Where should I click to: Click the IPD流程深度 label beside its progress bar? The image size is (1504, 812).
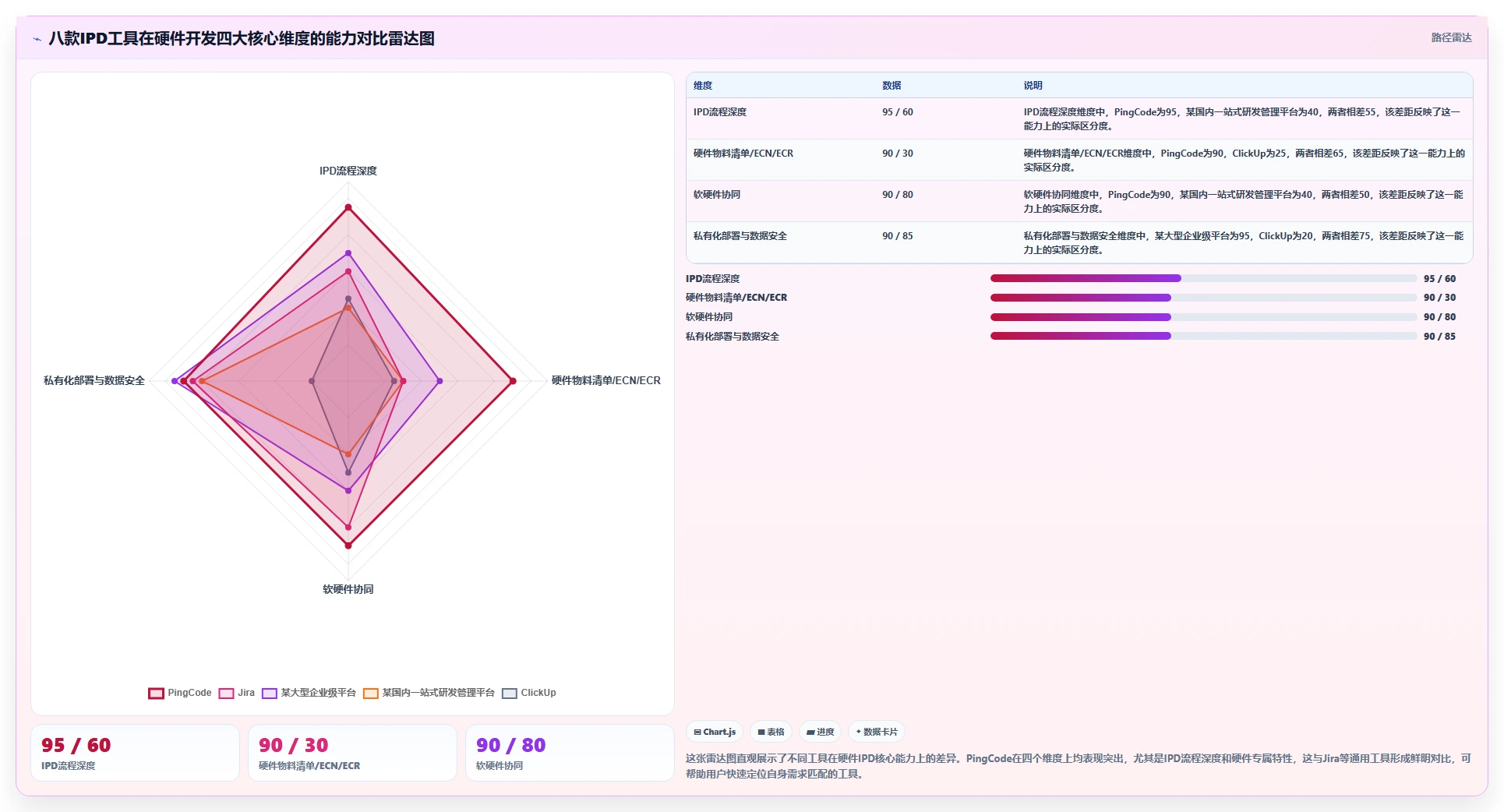point(713,279)
